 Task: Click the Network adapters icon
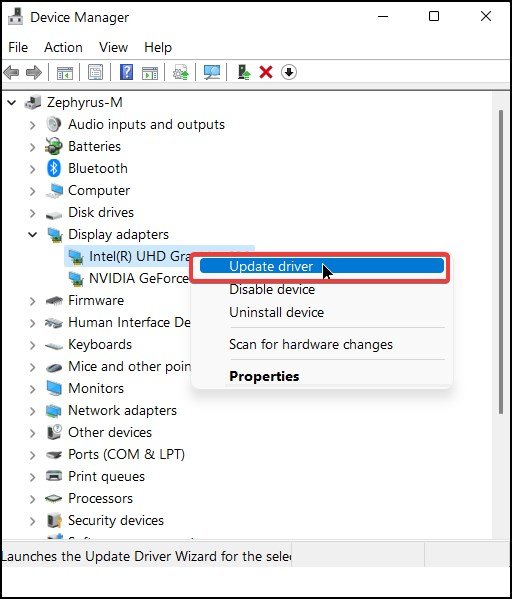tap(53, 411)
